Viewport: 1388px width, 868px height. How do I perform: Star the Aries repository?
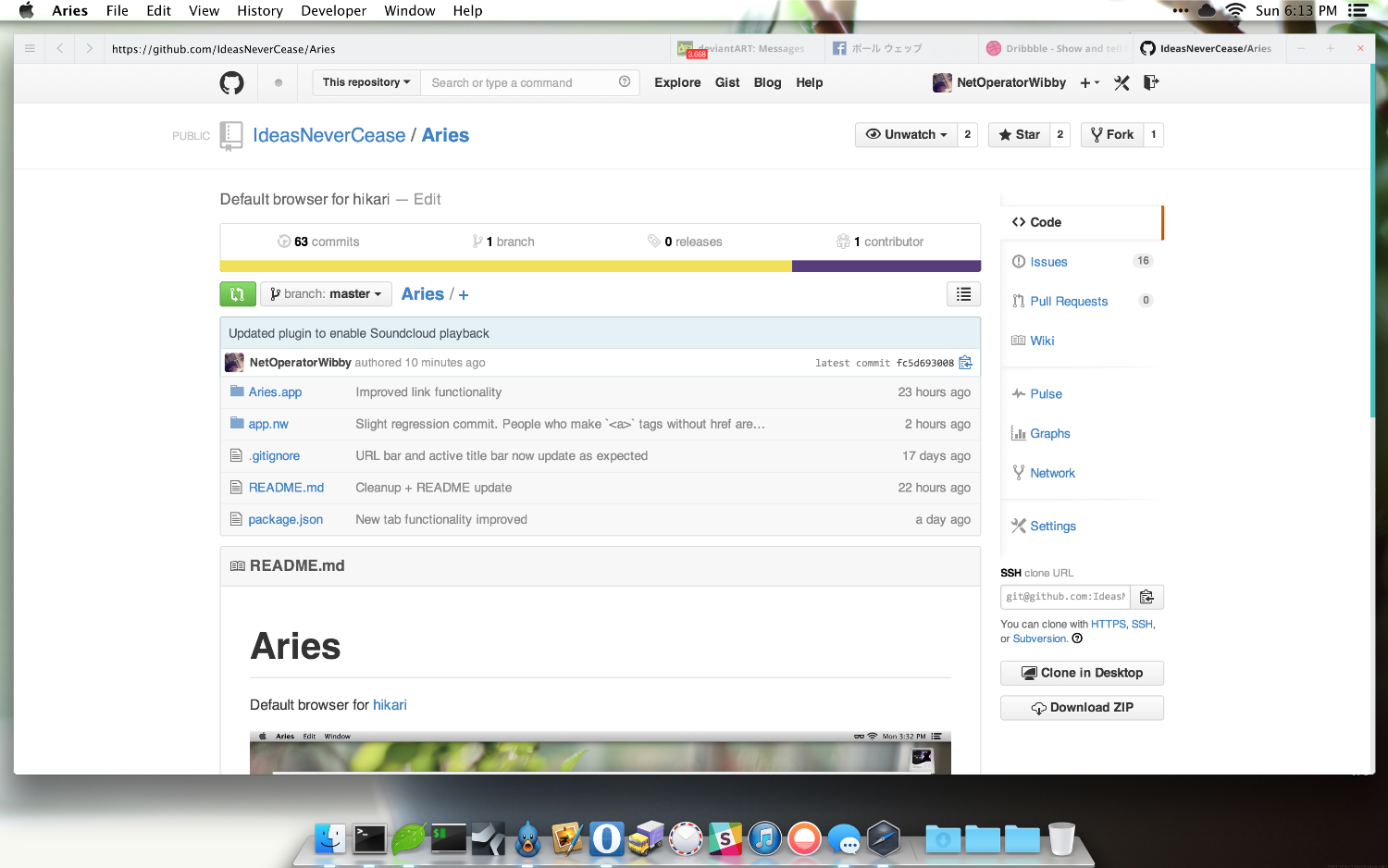(1018, 134)
